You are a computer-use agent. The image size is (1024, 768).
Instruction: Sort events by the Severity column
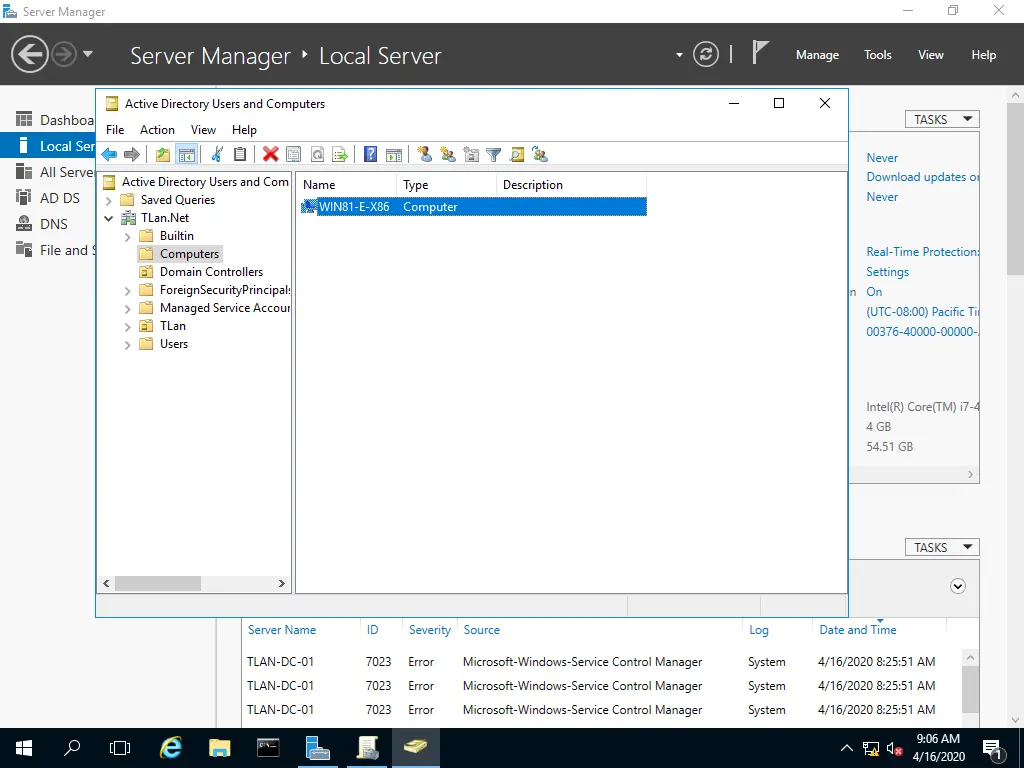[429, 630]
